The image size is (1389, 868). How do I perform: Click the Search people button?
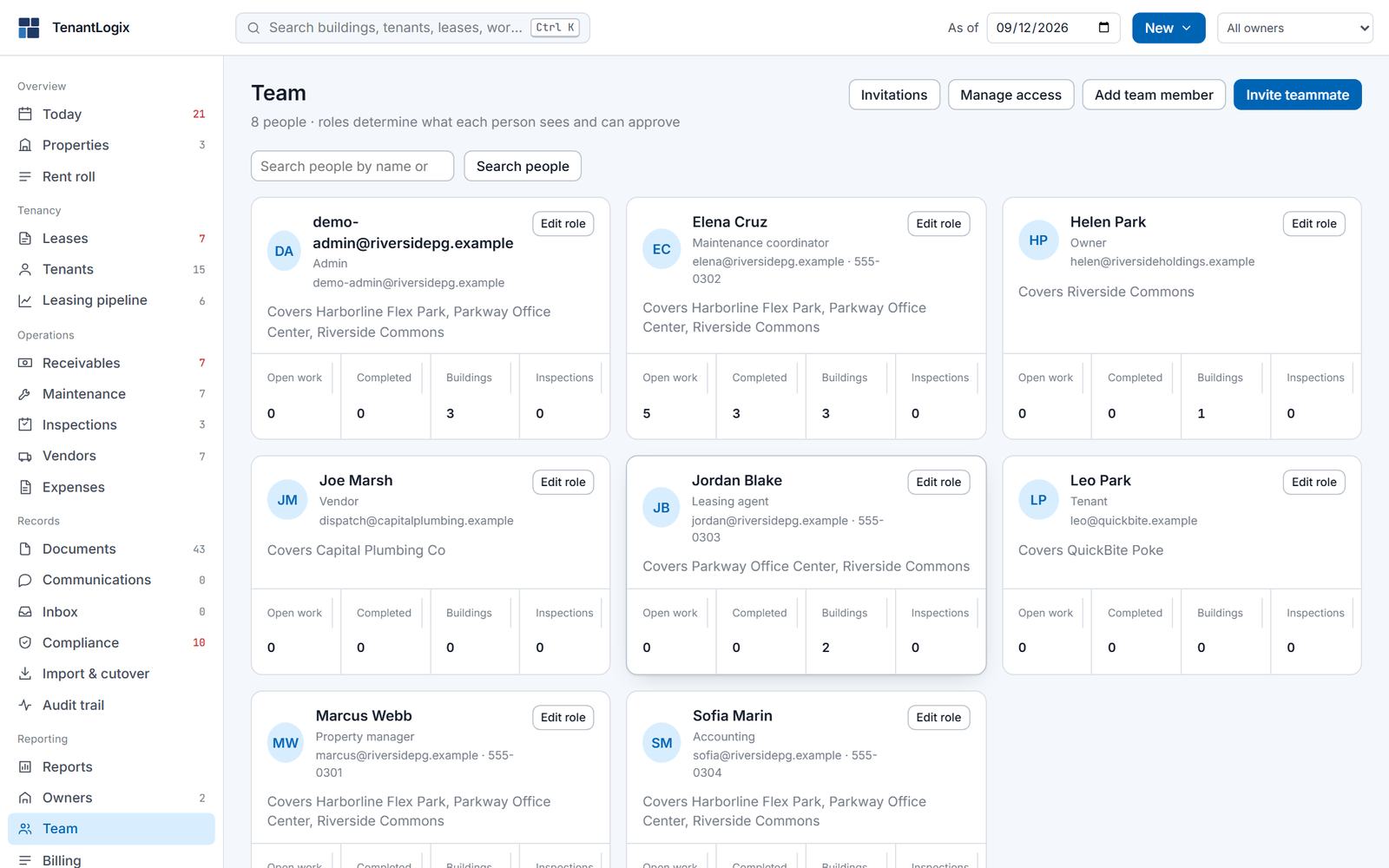click(x=523, y=166)
